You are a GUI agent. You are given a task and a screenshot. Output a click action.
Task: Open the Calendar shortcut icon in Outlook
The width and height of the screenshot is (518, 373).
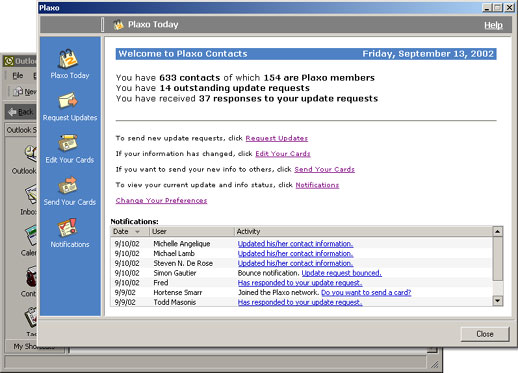pos(31,235)
